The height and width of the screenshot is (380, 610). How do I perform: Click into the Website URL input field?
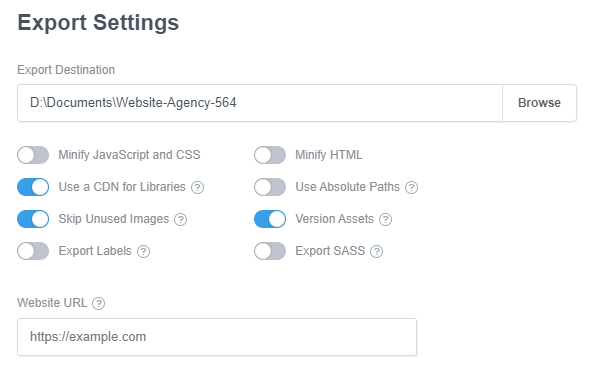pyautogui.click(x=217, y=337)
